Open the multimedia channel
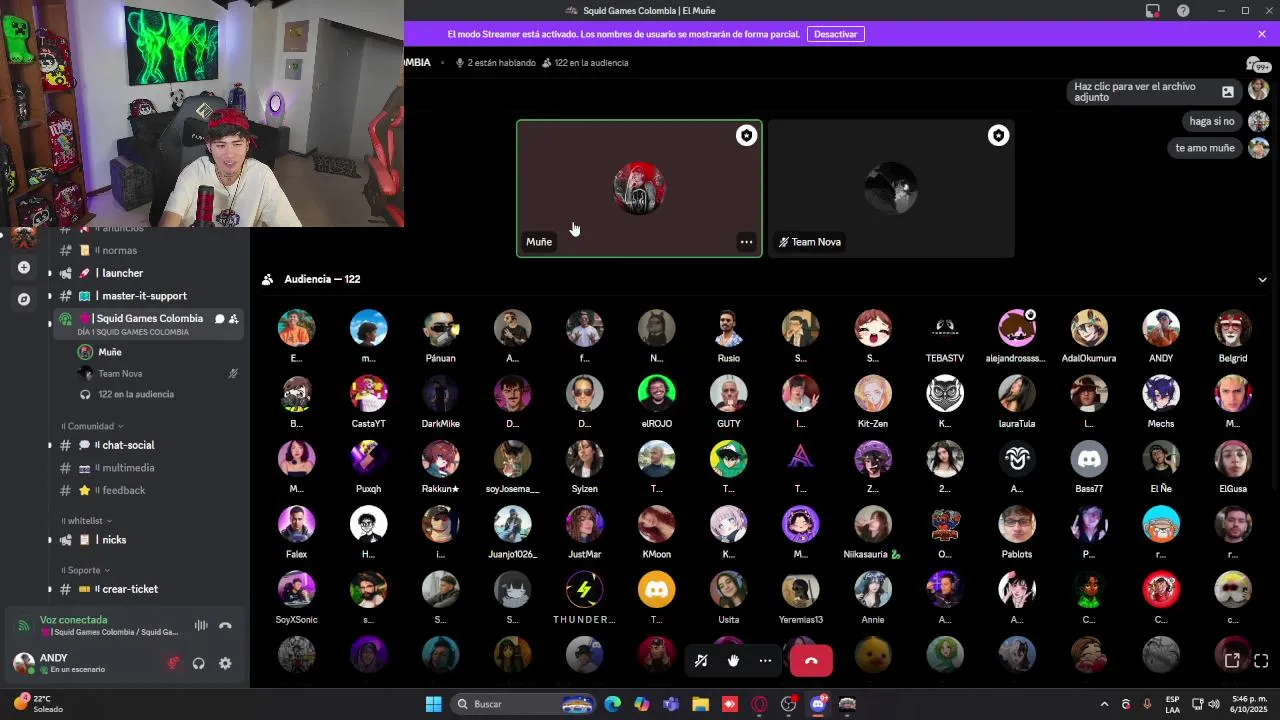 pyautogui.click(x=127, y=468)
